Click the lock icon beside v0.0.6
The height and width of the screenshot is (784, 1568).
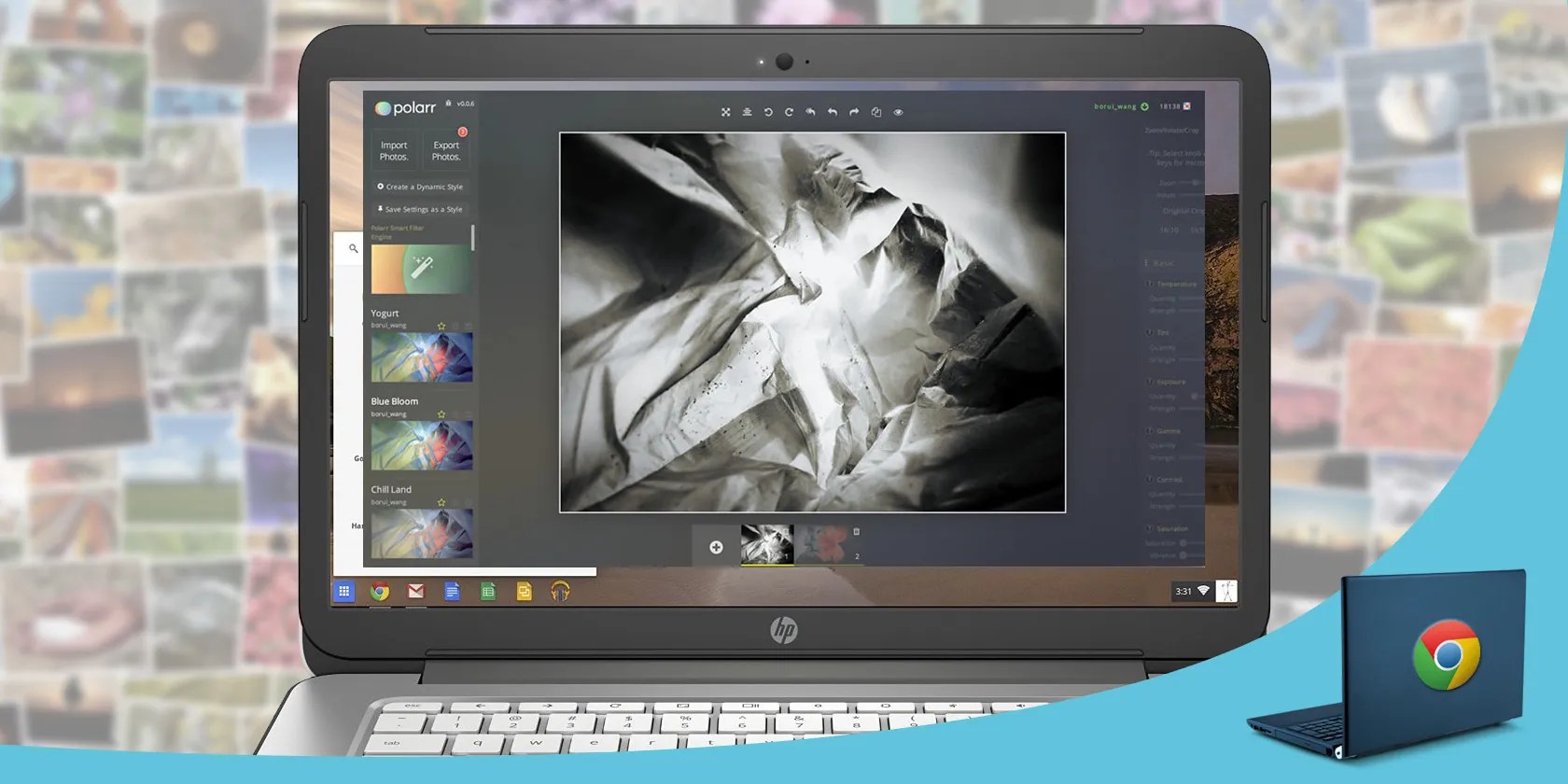click(448, 104)
